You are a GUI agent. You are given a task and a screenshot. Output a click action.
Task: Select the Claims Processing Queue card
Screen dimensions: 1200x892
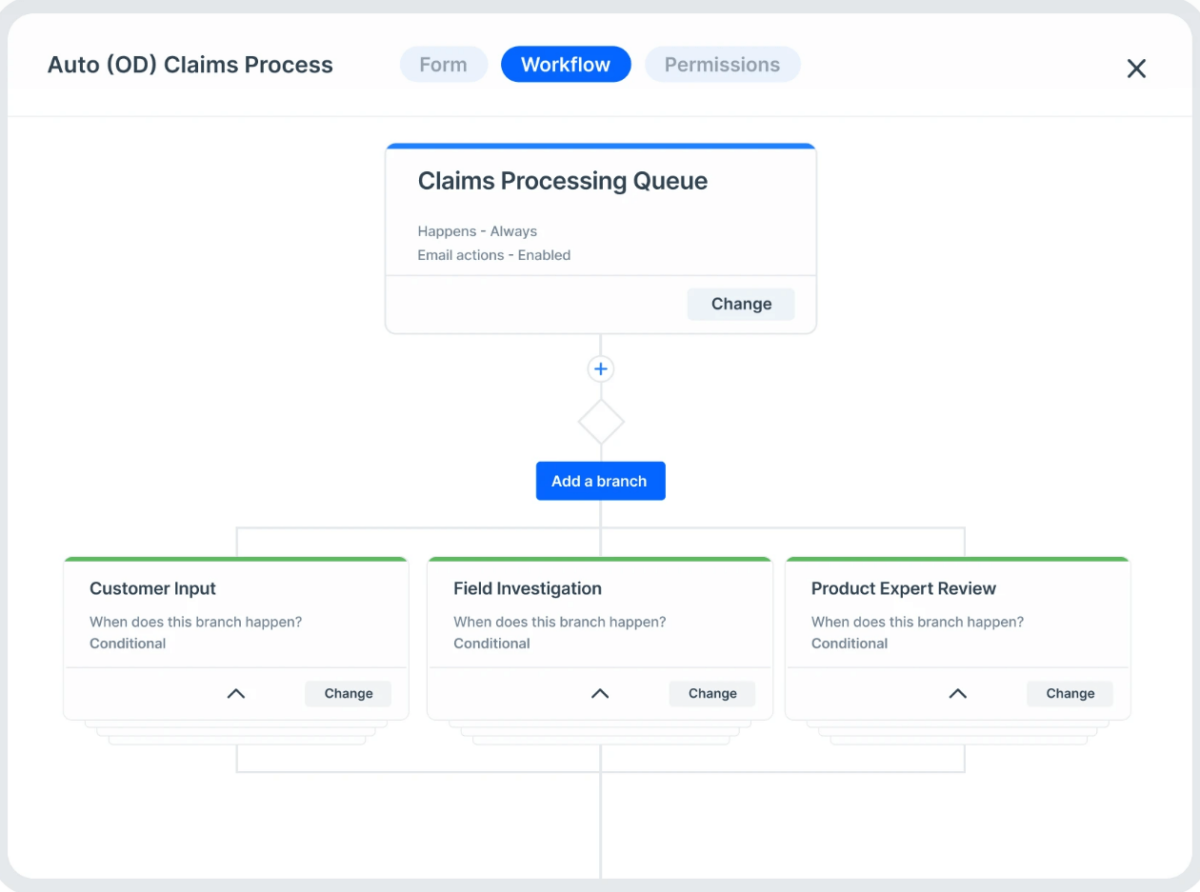pyautogui.click(x=600, y=210)
